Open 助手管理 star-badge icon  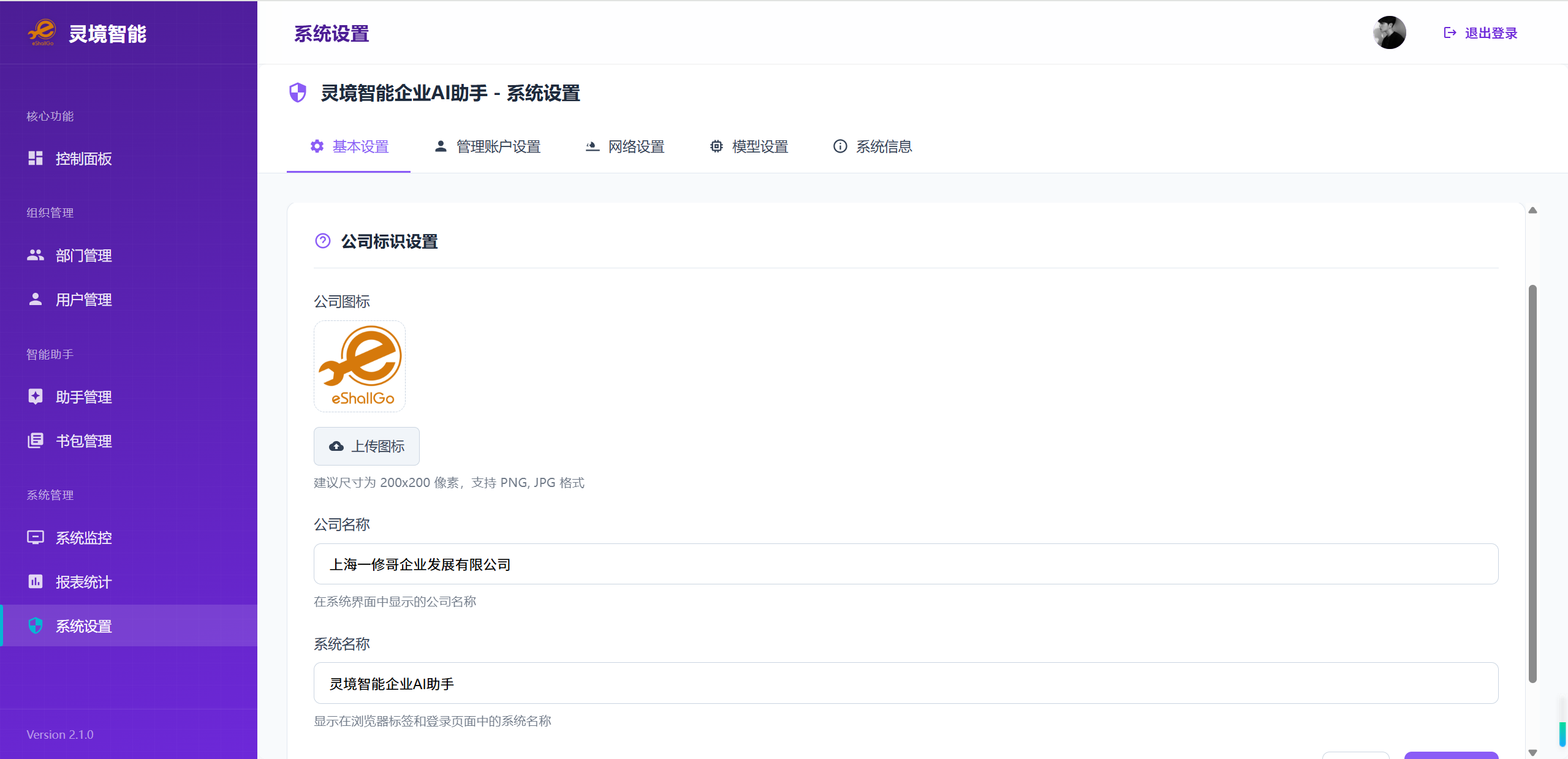36,397
